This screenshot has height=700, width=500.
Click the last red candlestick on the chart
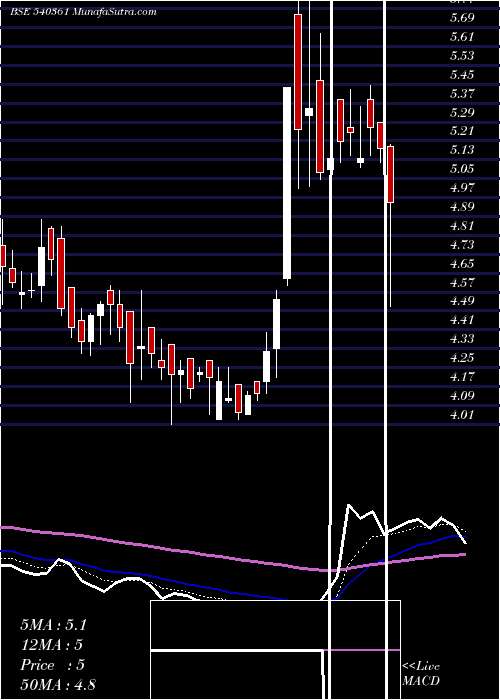pyautogui.click(x=391, y=175)
